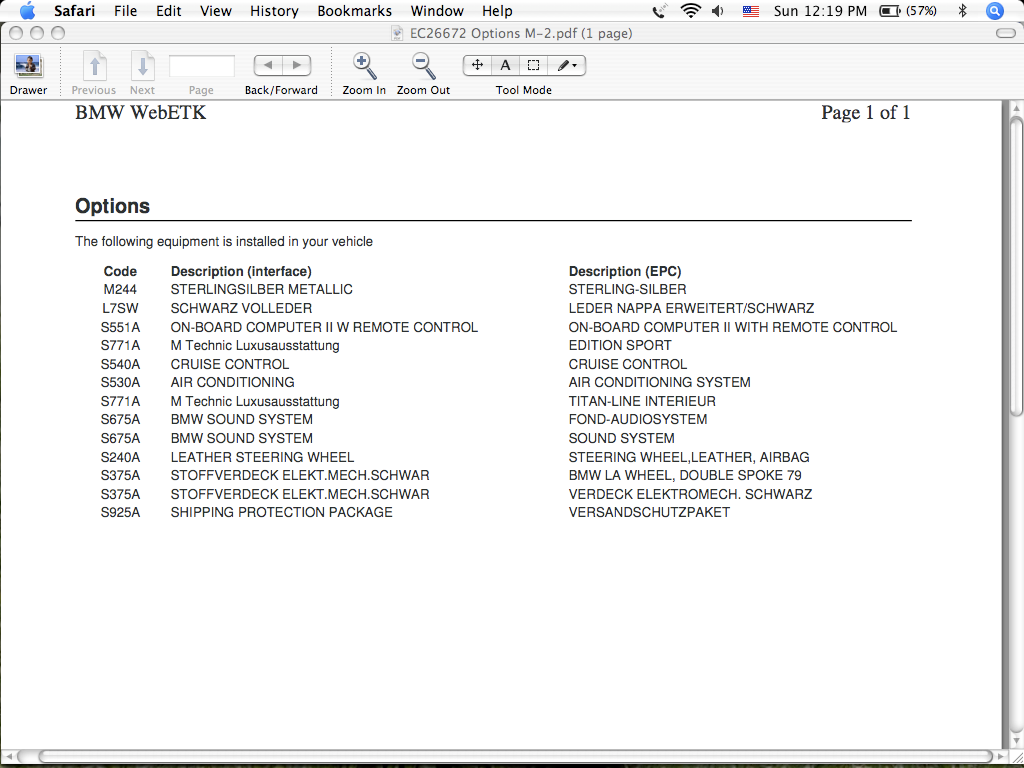Click the Code column header
This screenshot has width=1024, height=768.
point(120,271)
